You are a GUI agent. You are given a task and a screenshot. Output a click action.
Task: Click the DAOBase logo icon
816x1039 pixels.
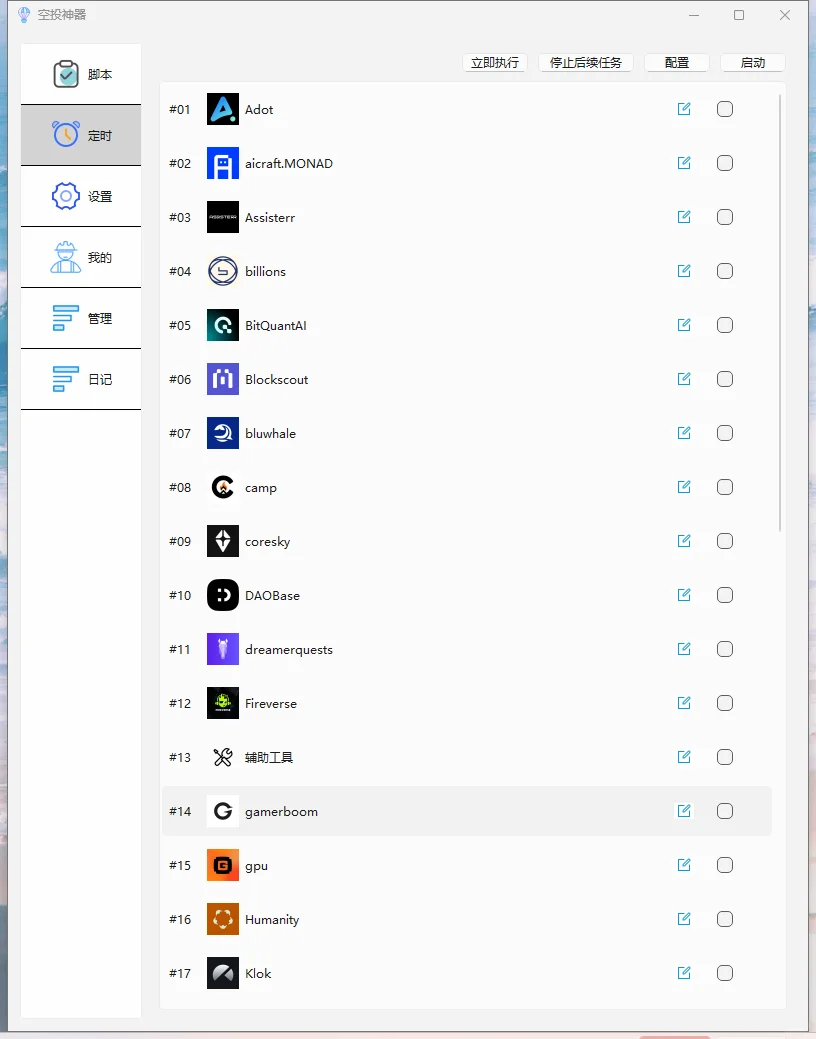click(x=223, y=595)
